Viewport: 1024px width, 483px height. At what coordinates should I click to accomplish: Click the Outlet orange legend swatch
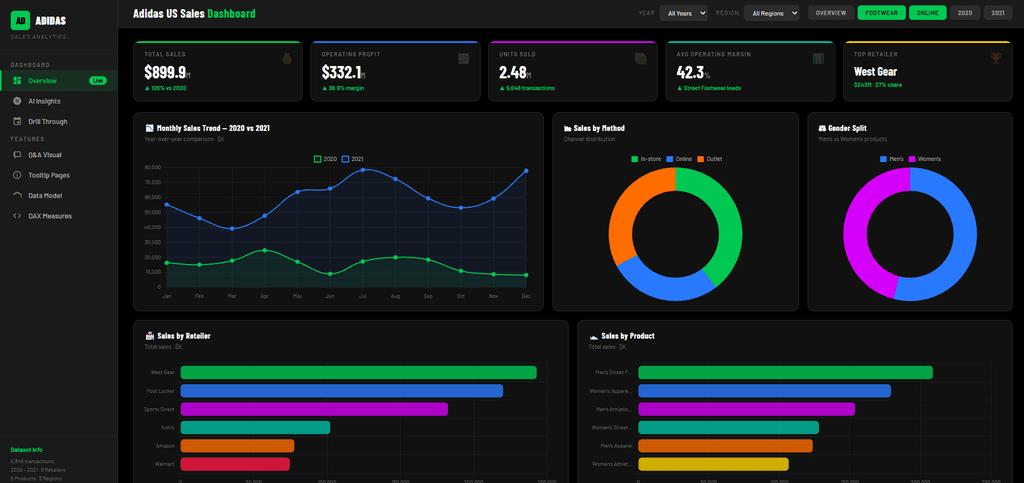point(701,159)
